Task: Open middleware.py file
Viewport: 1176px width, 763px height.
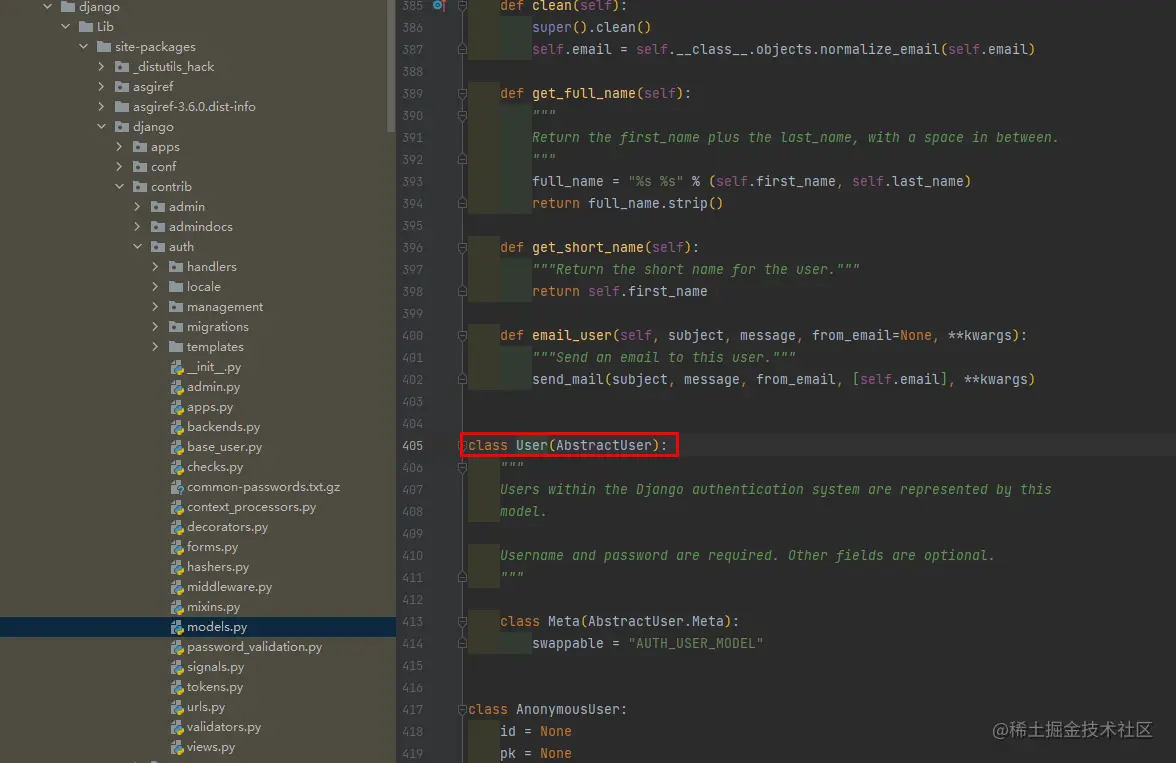Action: (230, 587)
